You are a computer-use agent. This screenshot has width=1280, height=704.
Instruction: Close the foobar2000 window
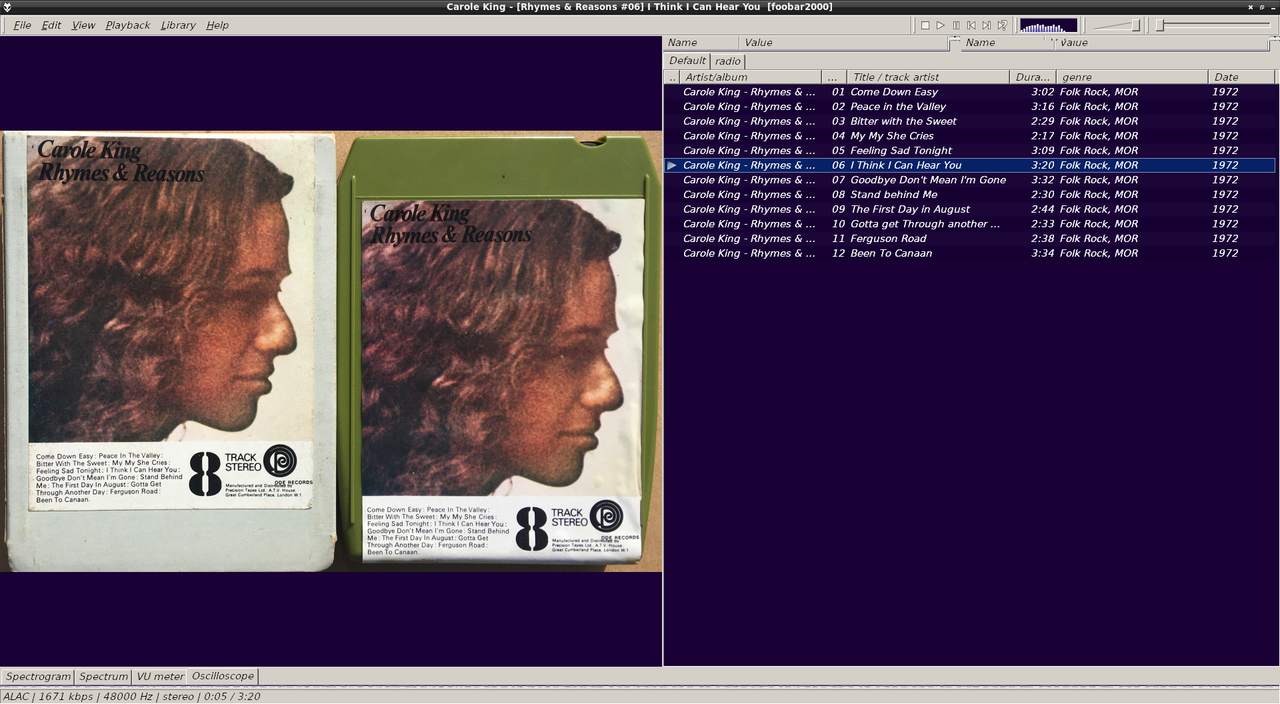tap(1250, 7)
